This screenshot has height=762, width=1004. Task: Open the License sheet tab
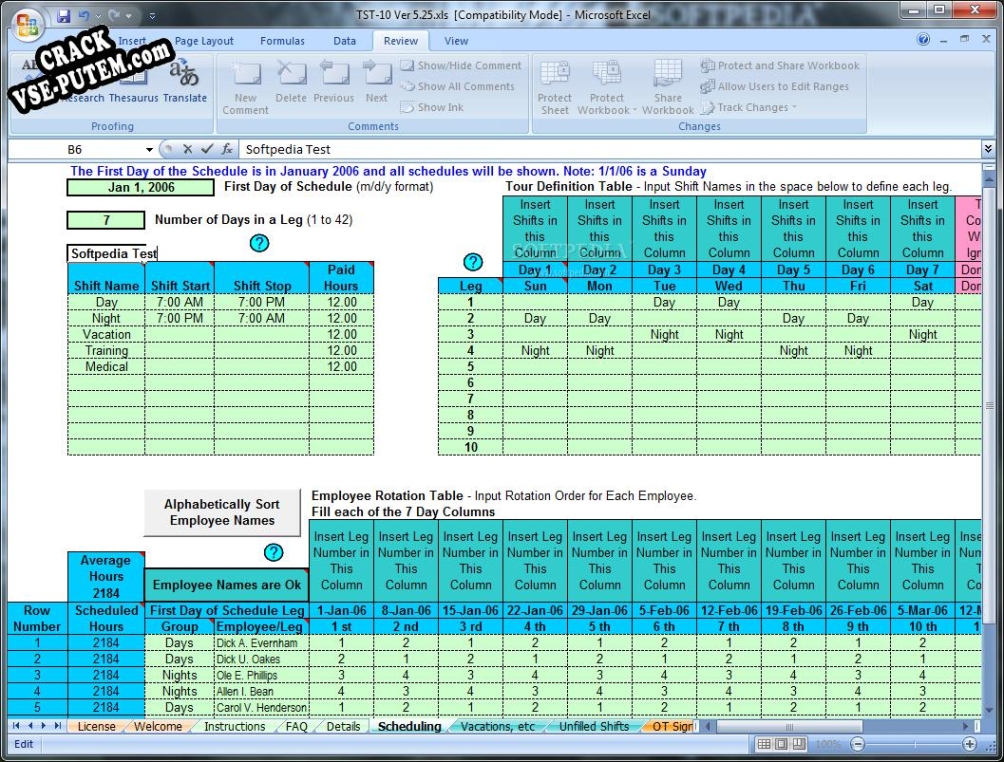(x=96, y=727)
